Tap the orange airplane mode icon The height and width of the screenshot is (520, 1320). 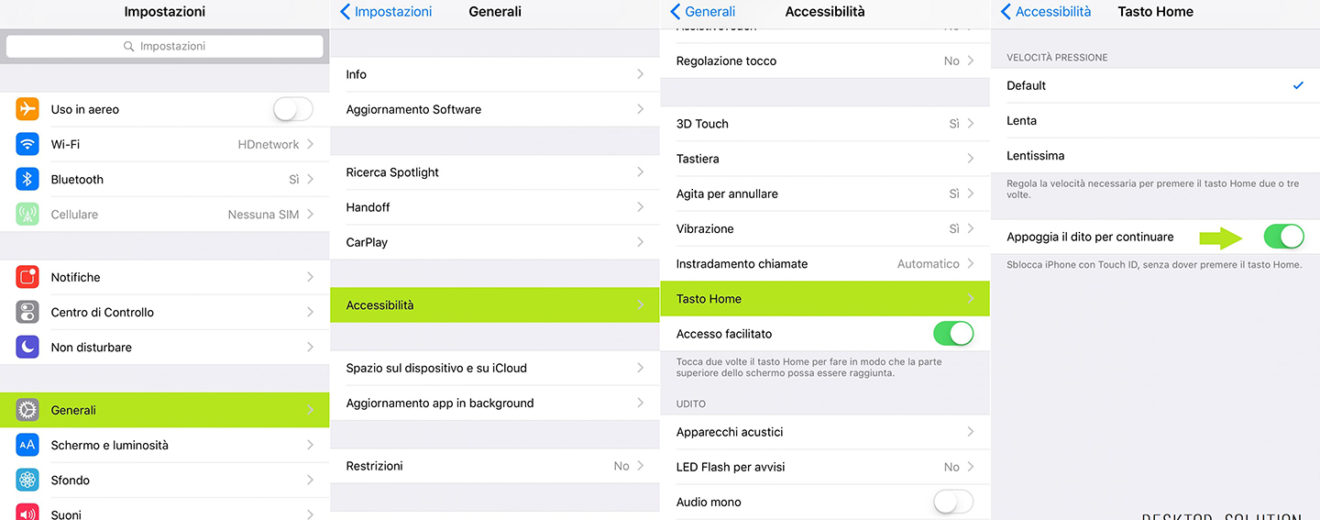click(x=28, y=109)
